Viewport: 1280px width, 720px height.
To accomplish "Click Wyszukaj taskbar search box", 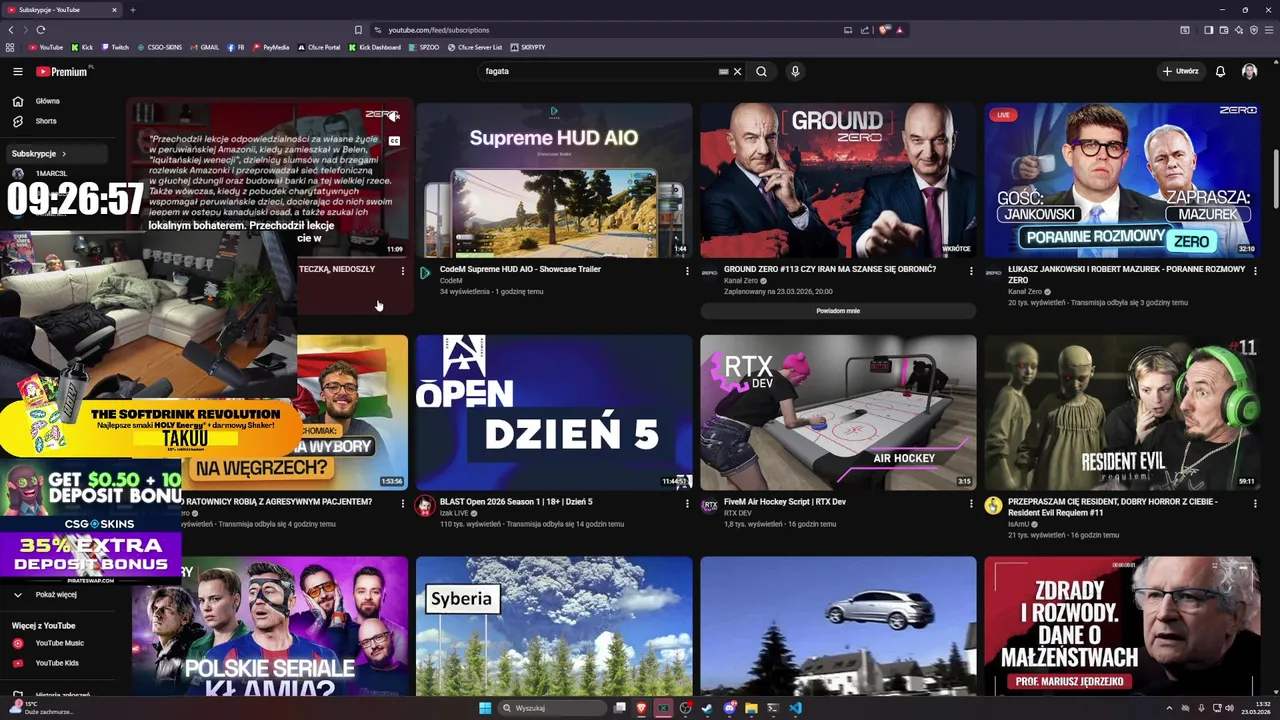I will tap(553, 708).
